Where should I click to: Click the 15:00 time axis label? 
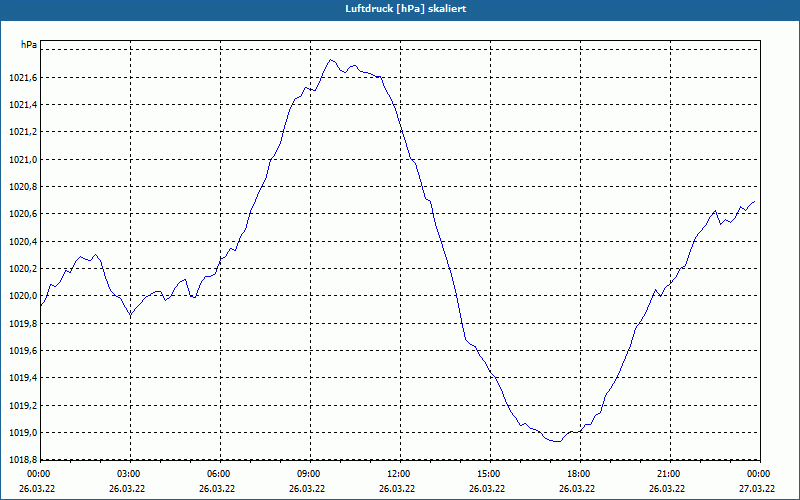click(489, 474)
